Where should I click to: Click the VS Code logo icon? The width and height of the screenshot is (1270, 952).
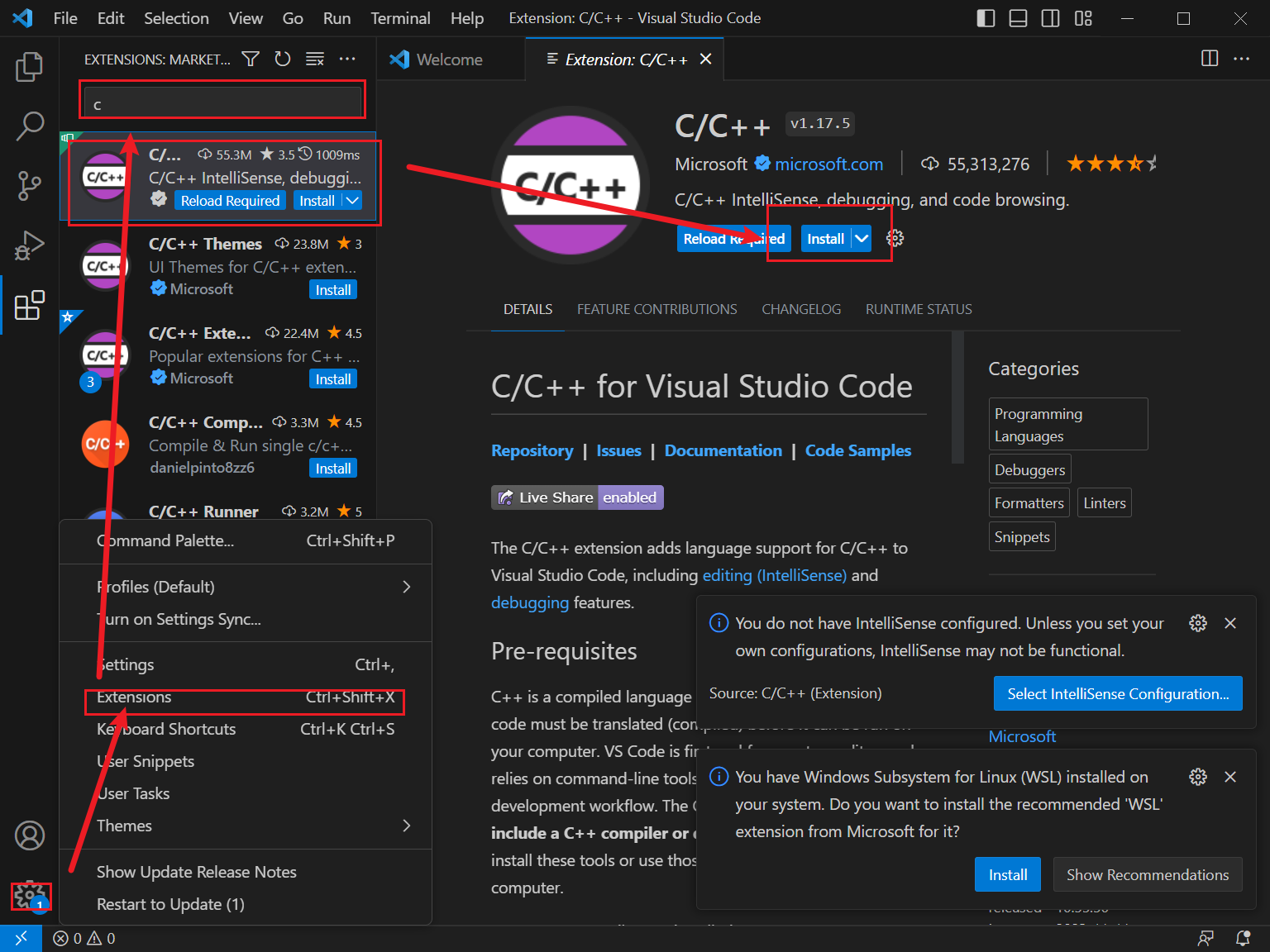[22, 18]
